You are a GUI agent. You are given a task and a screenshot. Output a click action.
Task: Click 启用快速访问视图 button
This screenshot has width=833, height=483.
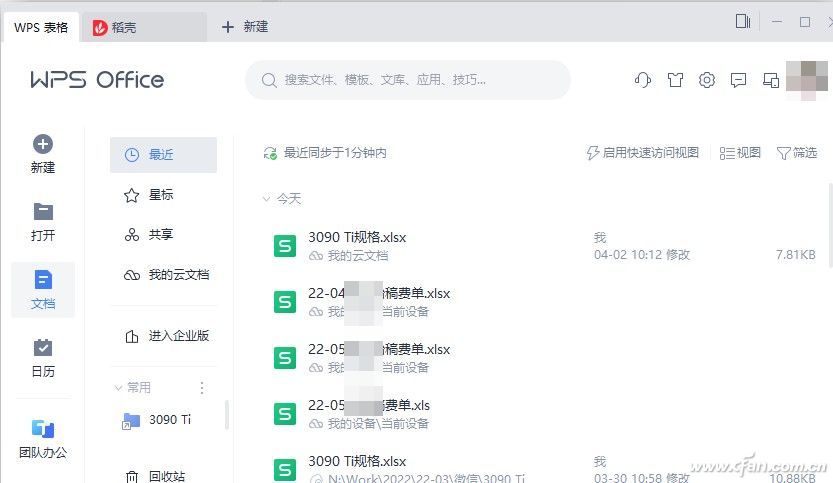click(642, 153)
